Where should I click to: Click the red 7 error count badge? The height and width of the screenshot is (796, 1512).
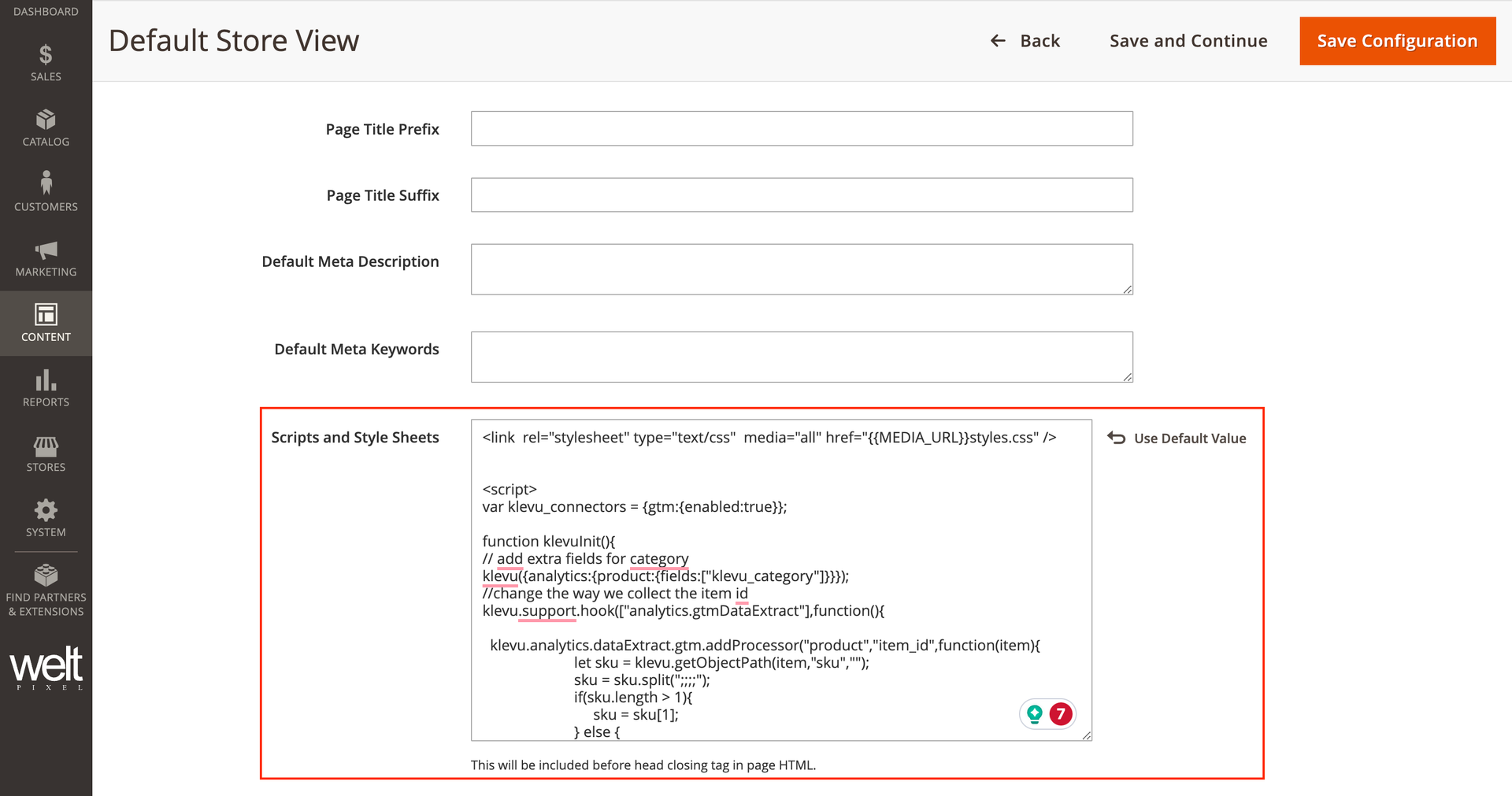click(1061, 714)
